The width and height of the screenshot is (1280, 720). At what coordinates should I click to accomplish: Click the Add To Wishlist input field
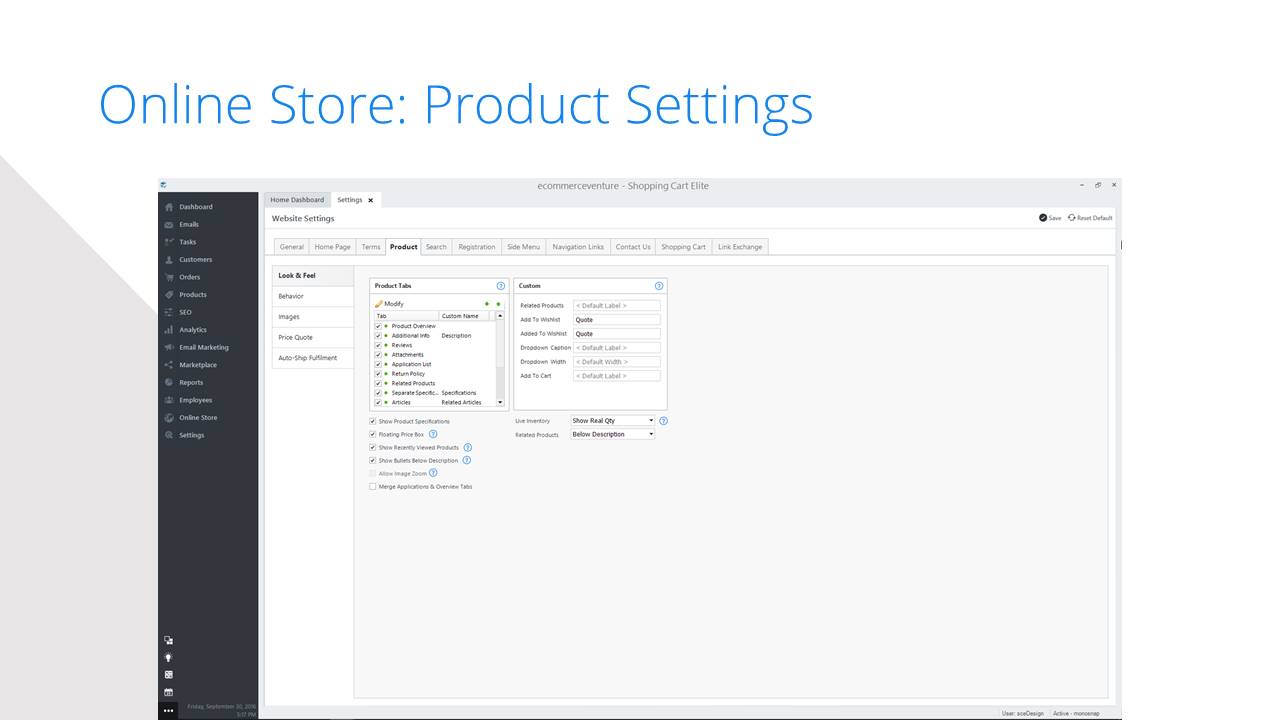tap(617, 320)
